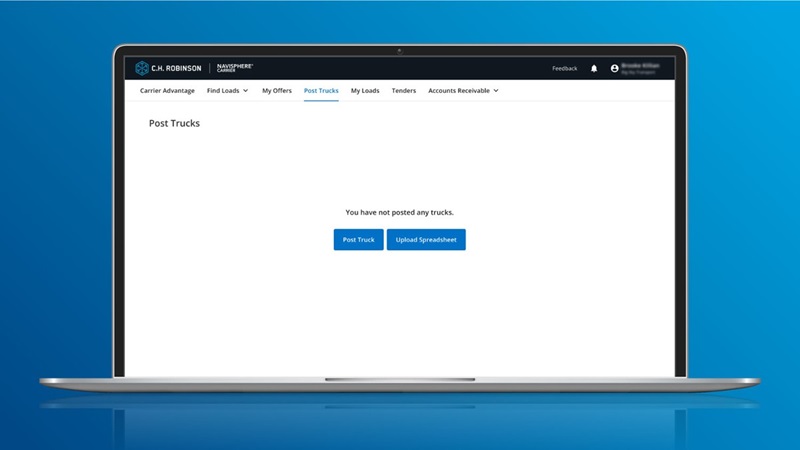Click the Post Trucks page heading
The width and height of the screenshot is (800, 450).
(174, 124)
